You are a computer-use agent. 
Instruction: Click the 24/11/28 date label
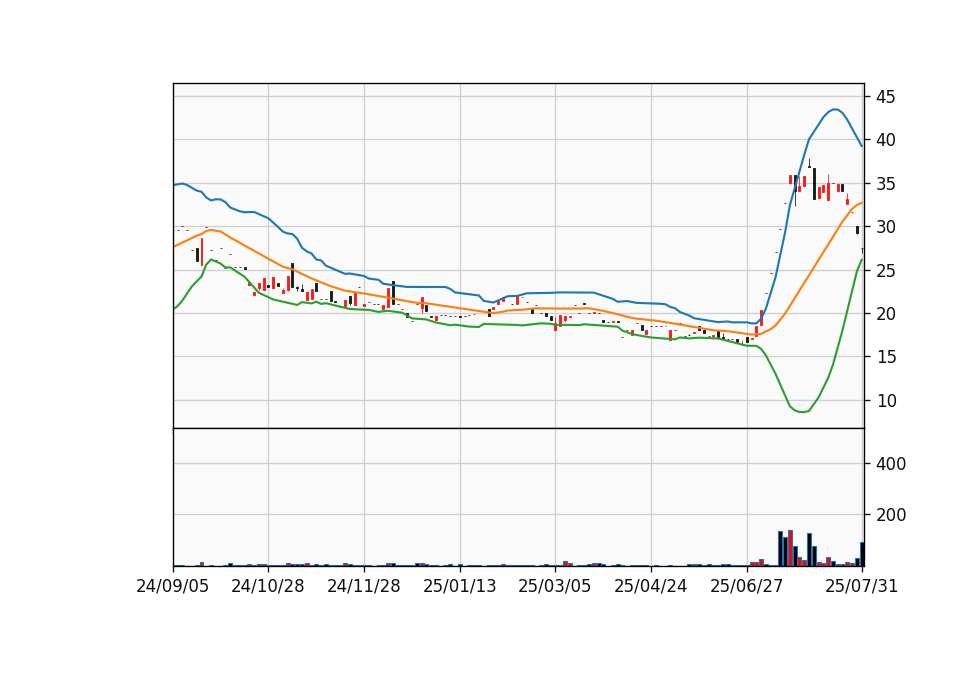tap(364, 586)
